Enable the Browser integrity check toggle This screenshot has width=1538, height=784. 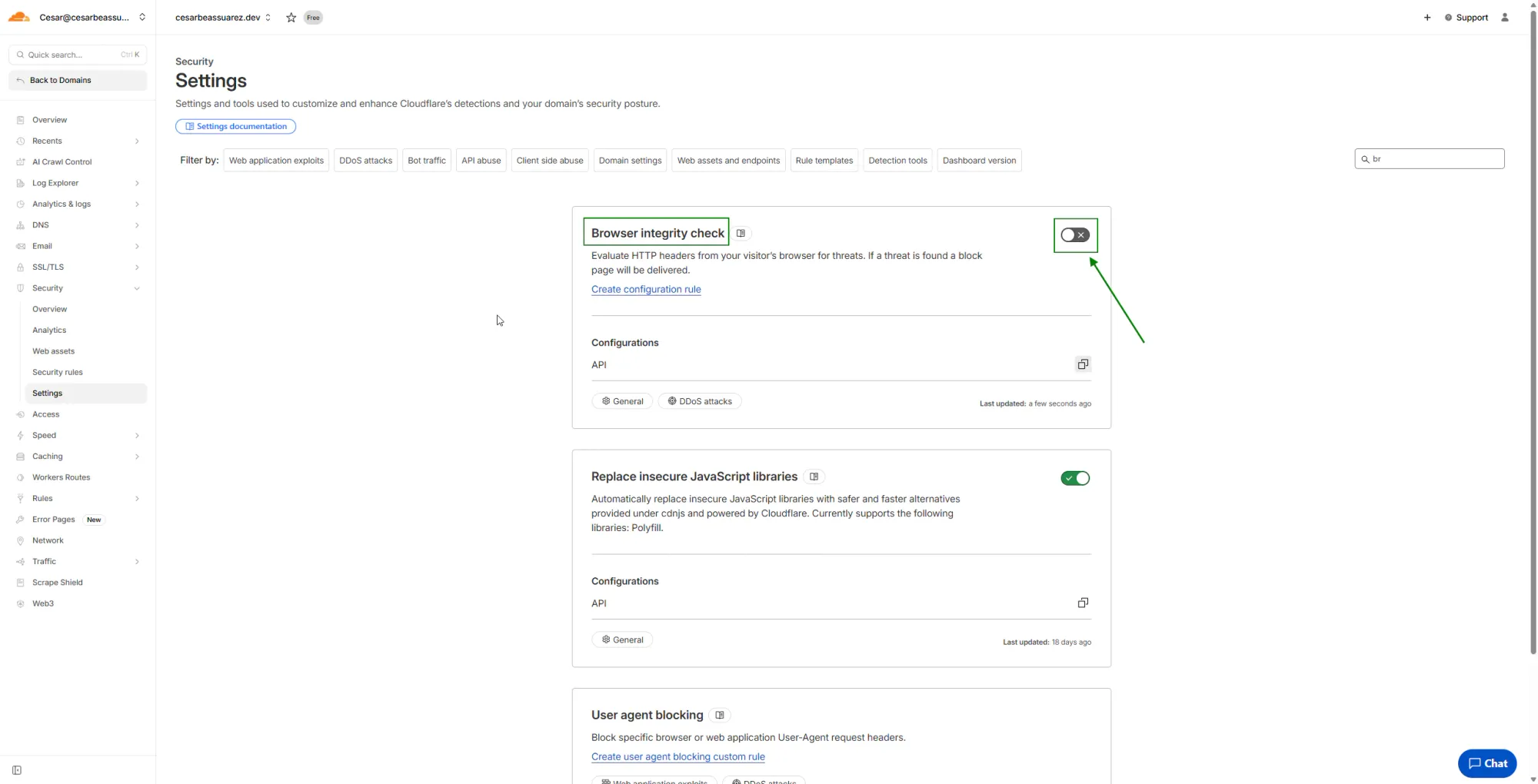[x=1075, y=234]
